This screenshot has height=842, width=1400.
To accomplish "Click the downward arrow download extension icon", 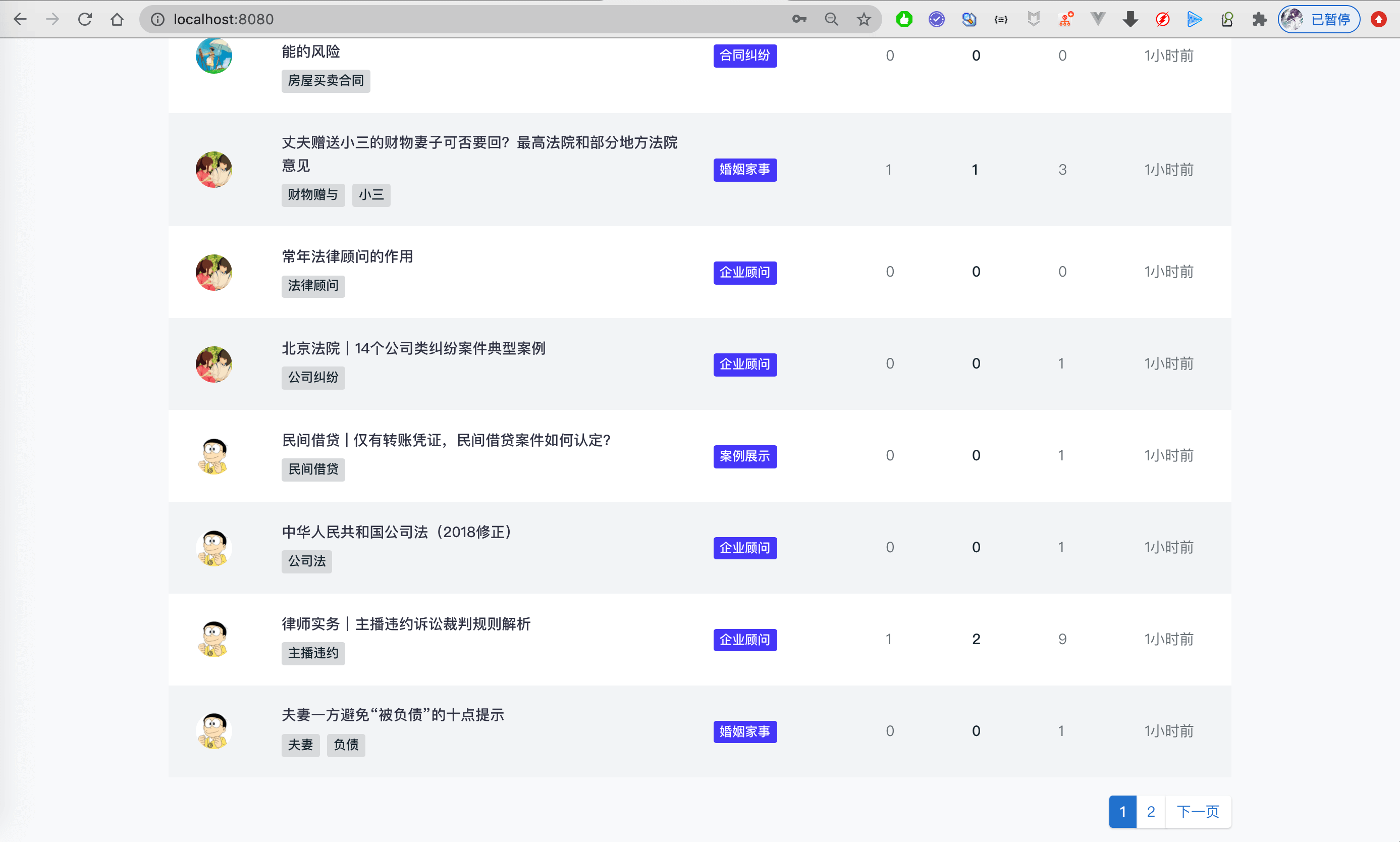I will [x=1130, y=19].
